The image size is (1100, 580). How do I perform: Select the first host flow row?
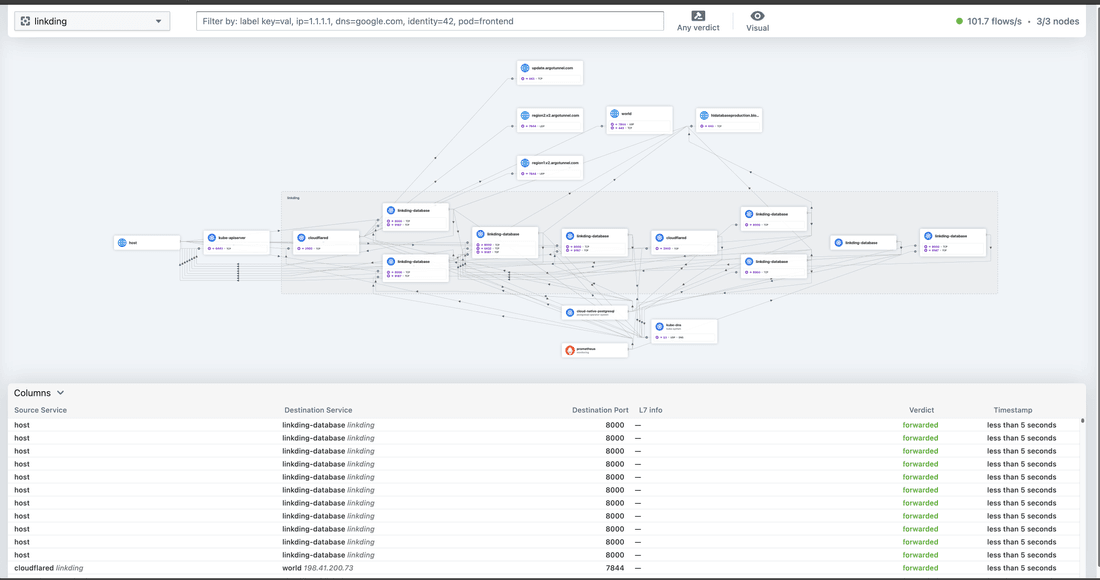(300, 425)
